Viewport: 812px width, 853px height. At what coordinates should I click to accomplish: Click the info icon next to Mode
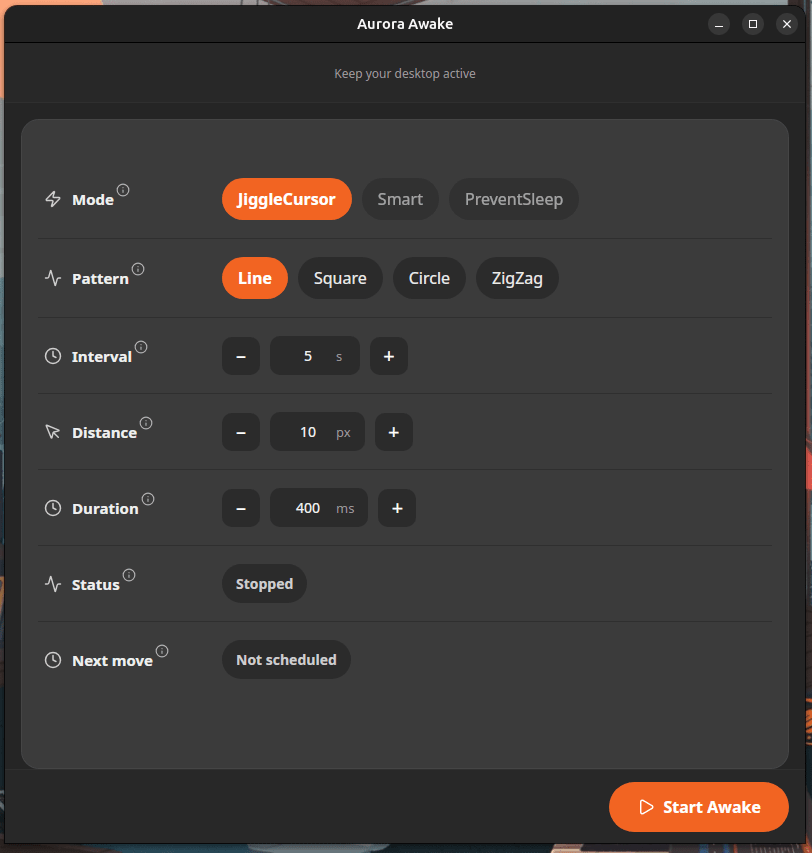[x=123, y=190]
